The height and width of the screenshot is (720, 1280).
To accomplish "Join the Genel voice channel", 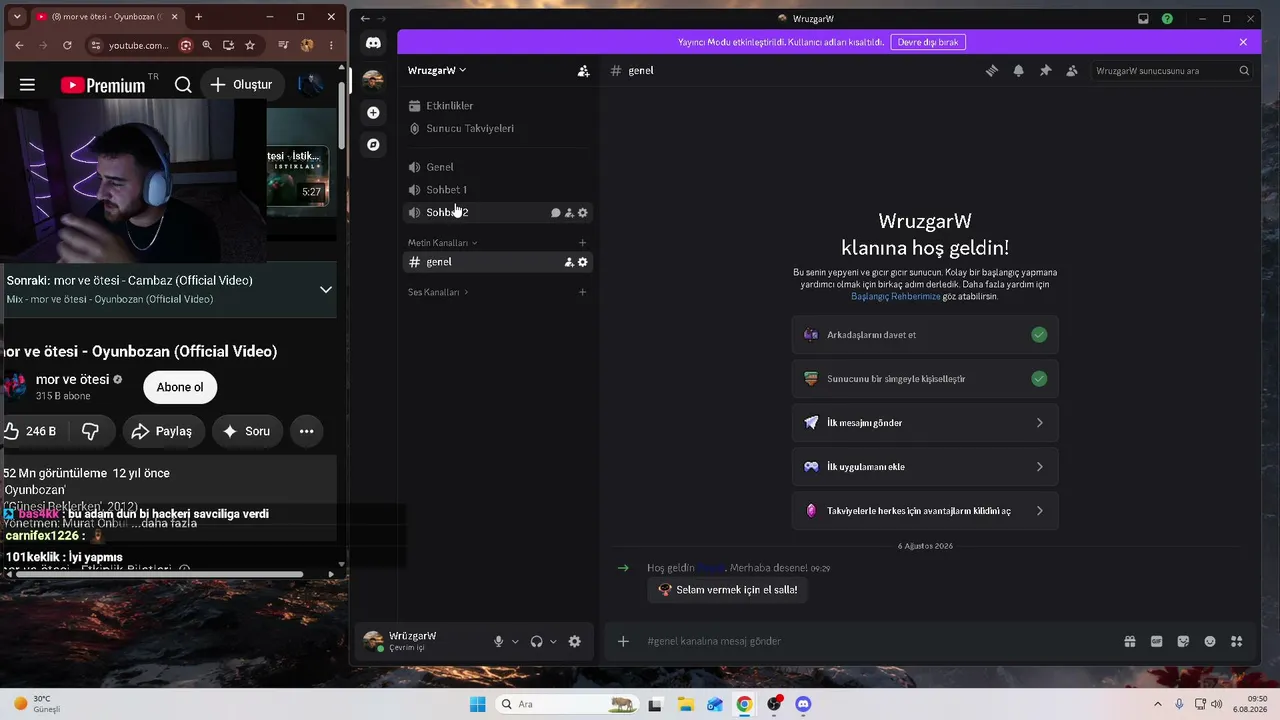I will [x=497, y=167].
